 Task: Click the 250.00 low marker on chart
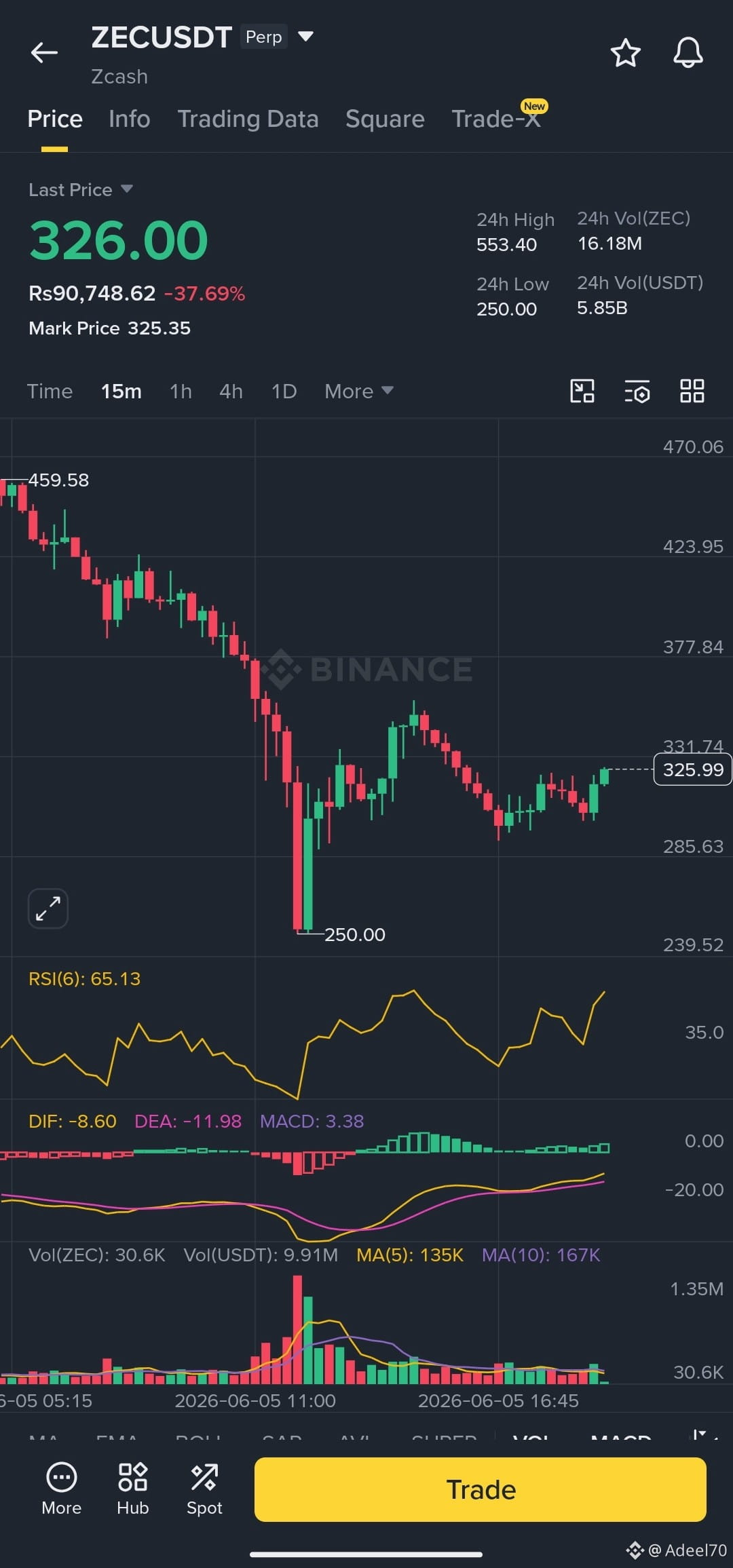coord(354,934)
